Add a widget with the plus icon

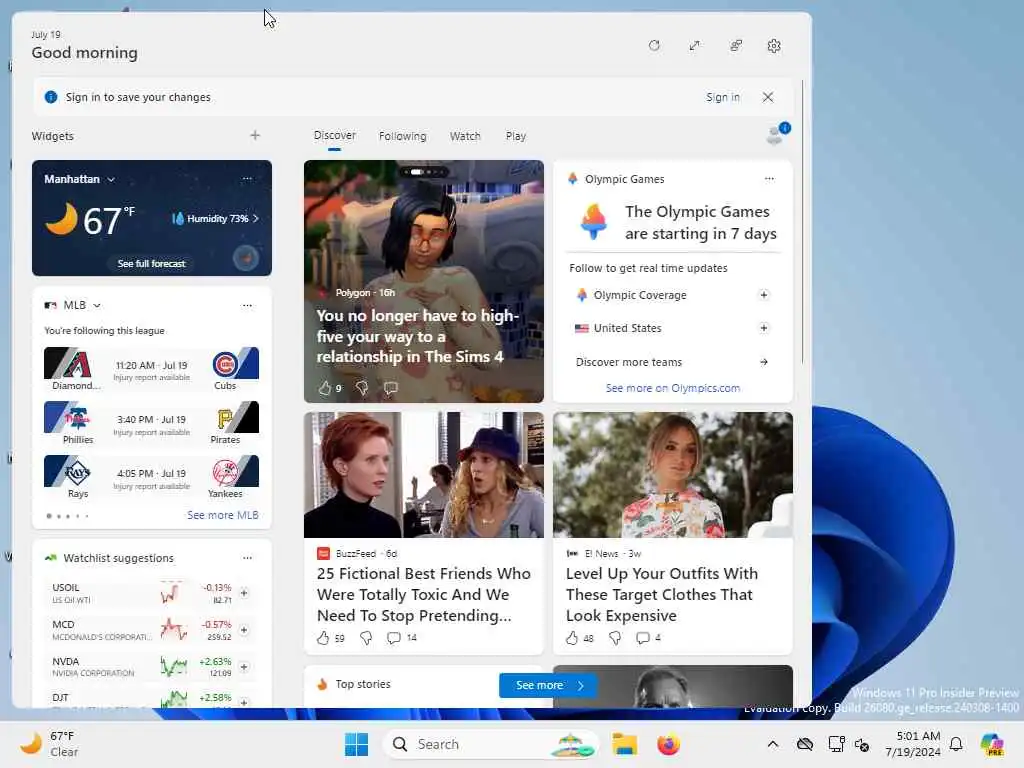(255, 135)
